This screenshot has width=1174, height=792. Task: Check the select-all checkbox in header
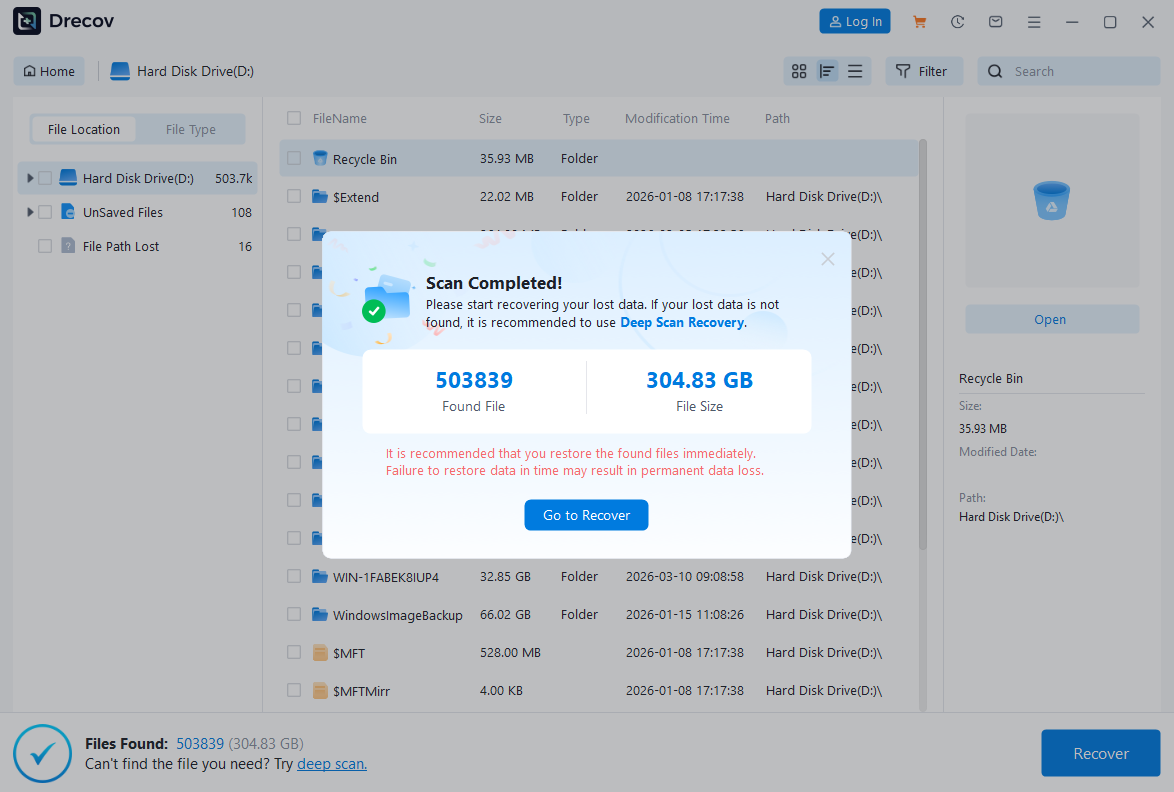(294, 118)
